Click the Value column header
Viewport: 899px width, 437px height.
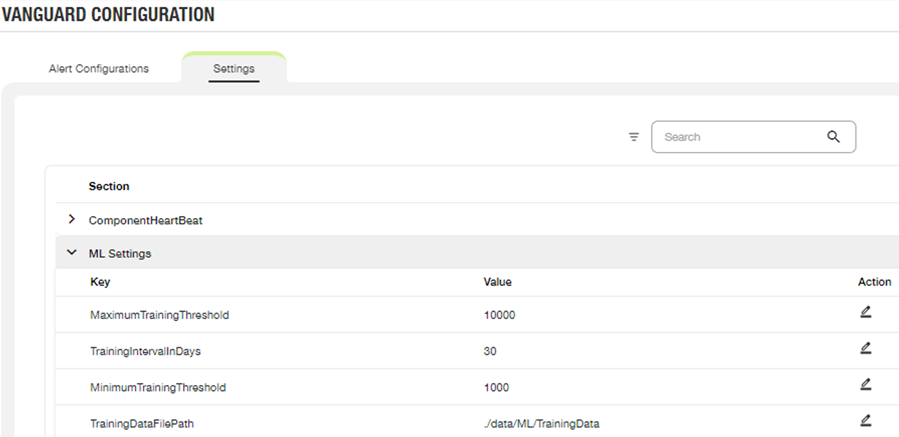pos(498,282)
